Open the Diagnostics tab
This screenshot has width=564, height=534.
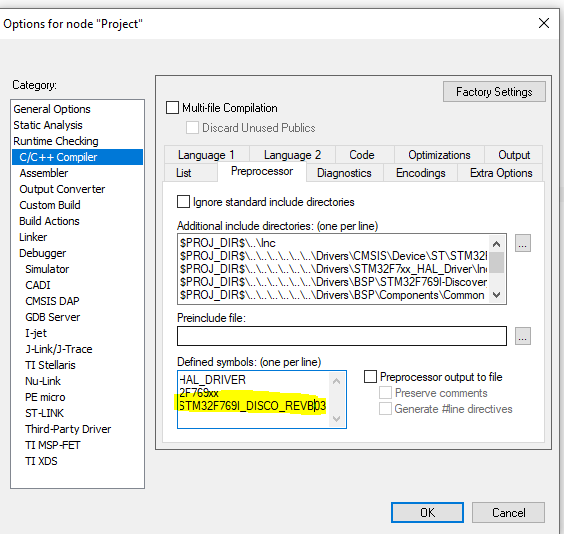point(344,173)
